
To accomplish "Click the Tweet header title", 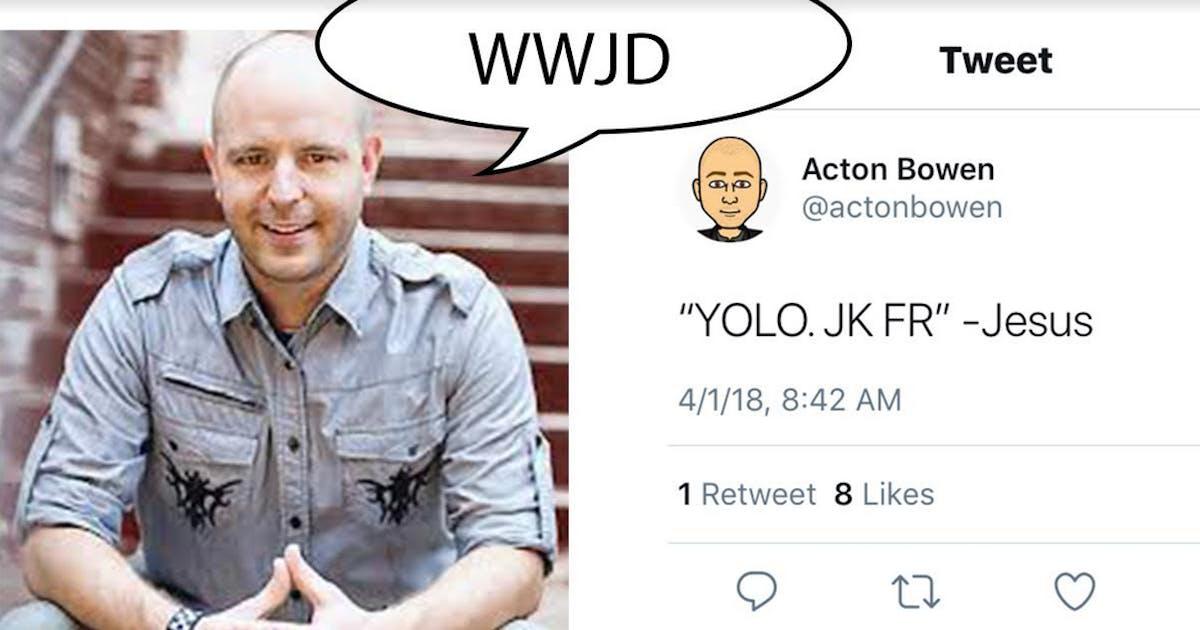I will coord(996,61).
